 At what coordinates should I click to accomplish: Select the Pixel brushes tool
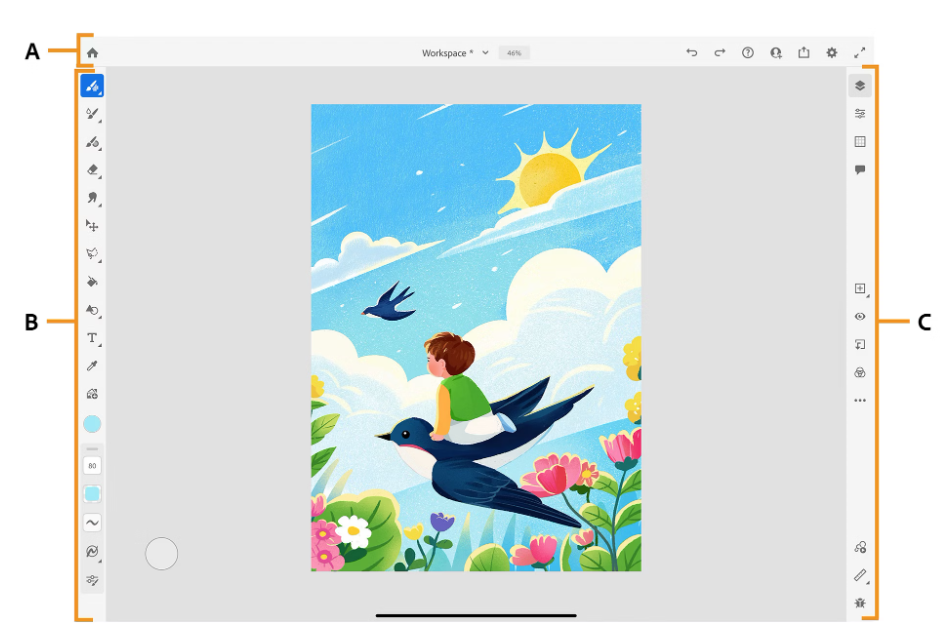point(92,86)
